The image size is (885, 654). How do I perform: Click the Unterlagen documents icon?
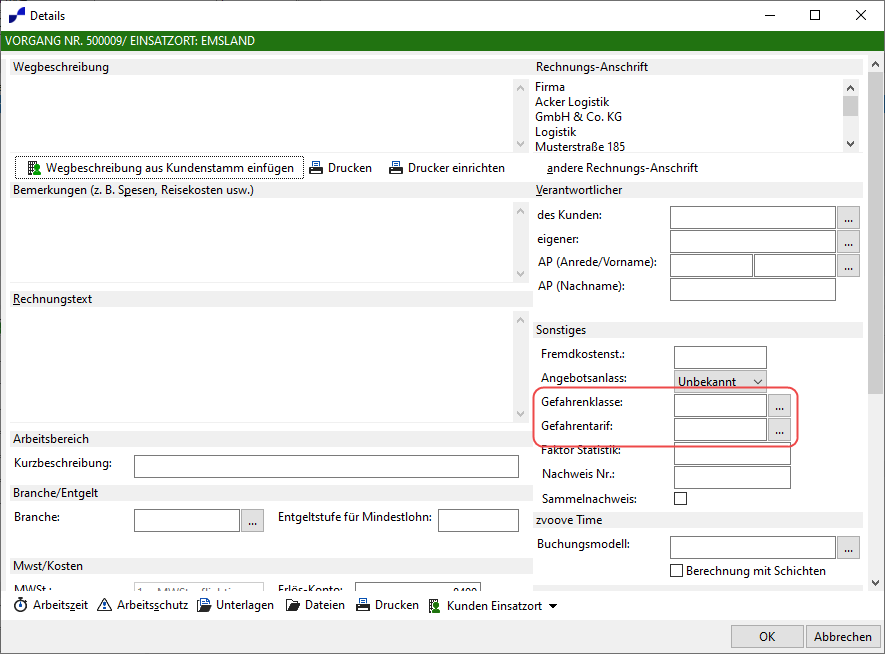click(204, 605)
